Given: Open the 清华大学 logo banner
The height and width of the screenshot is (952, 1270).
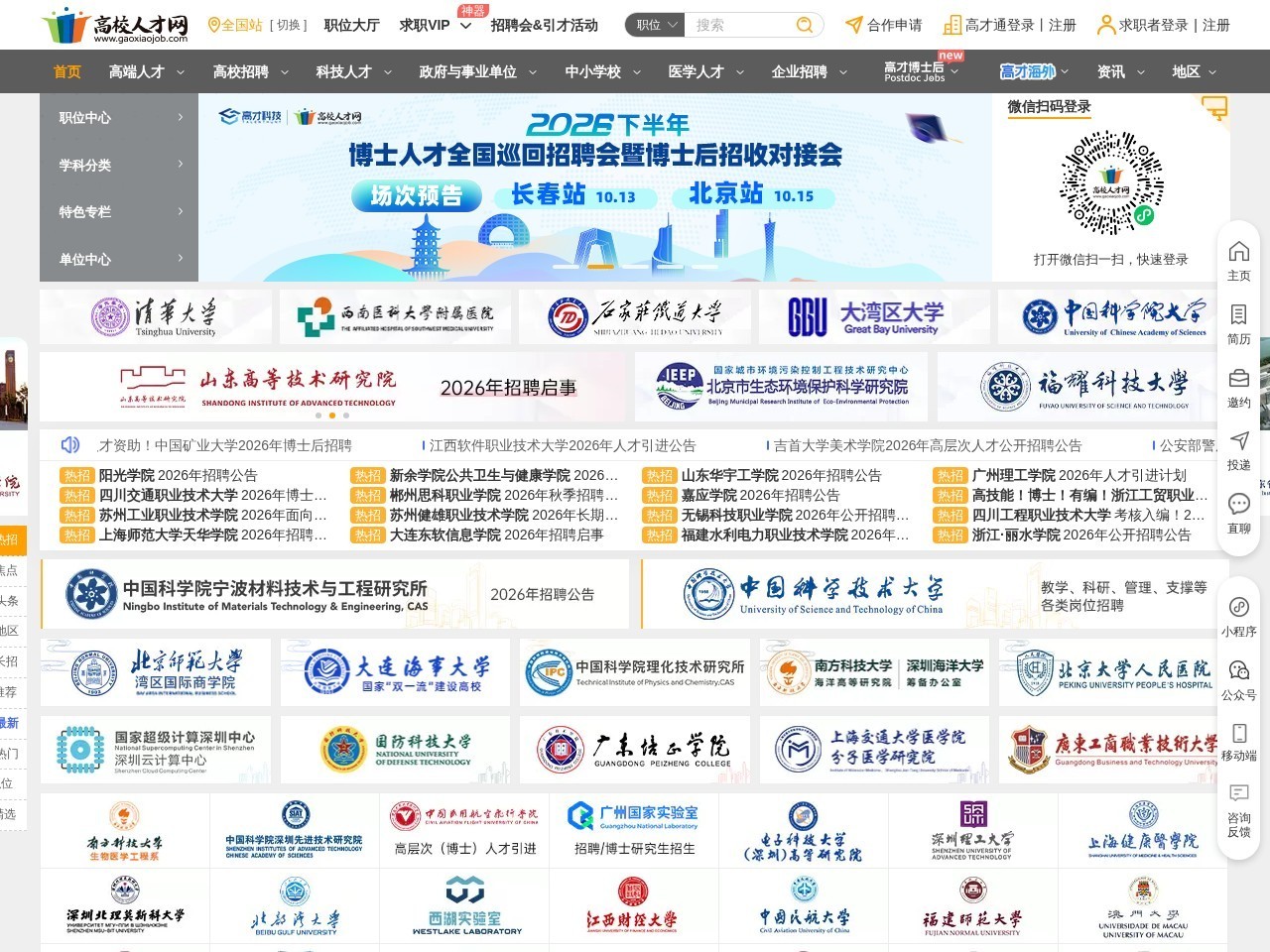Looking at the screenshot, I should click(x=156, y=317).
